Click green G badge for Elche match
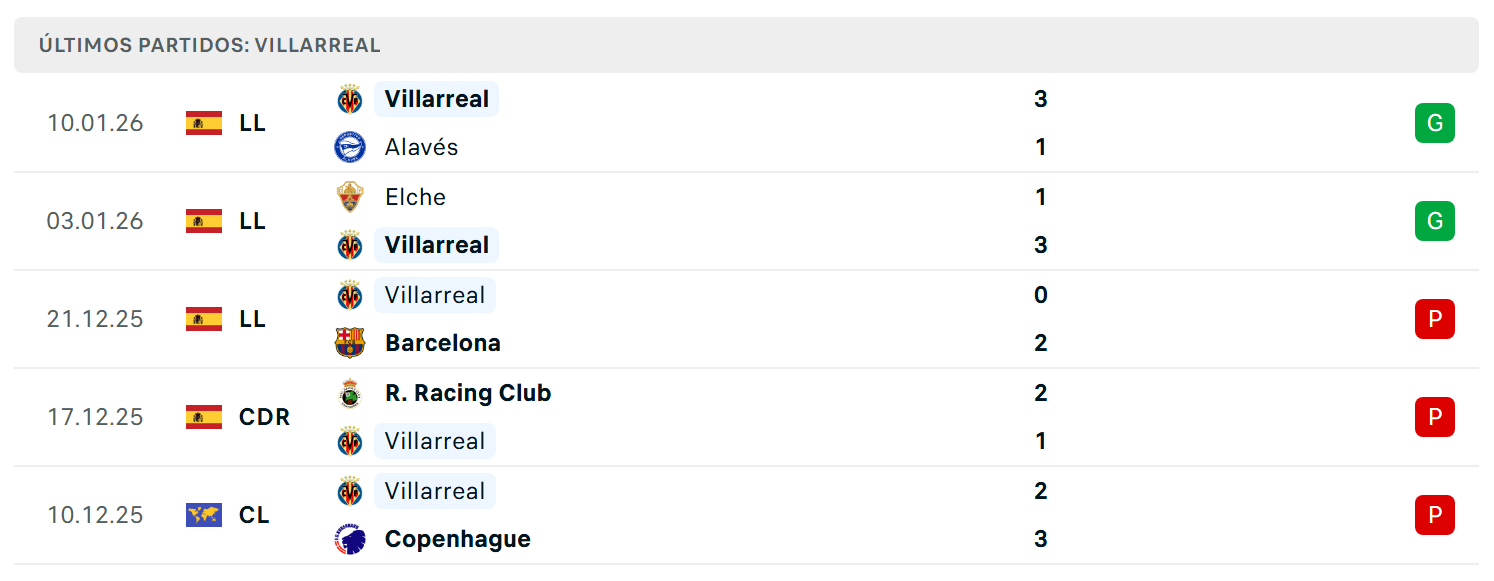This screenshot has width=1494, height=581. click(x=1434, y=221)
